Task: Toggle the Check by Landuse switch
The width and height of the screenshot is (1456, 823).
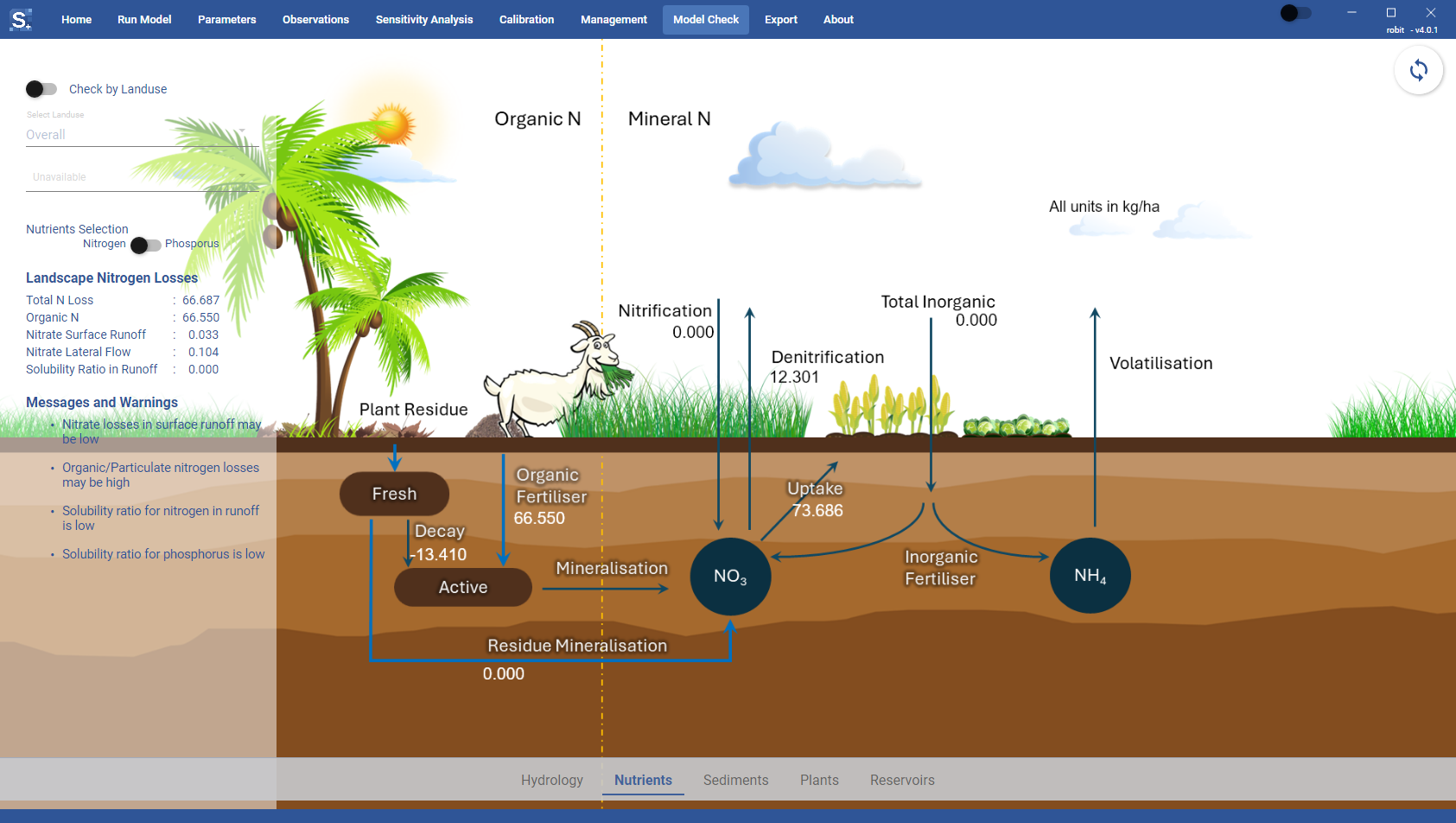Action: click(41, 89)
